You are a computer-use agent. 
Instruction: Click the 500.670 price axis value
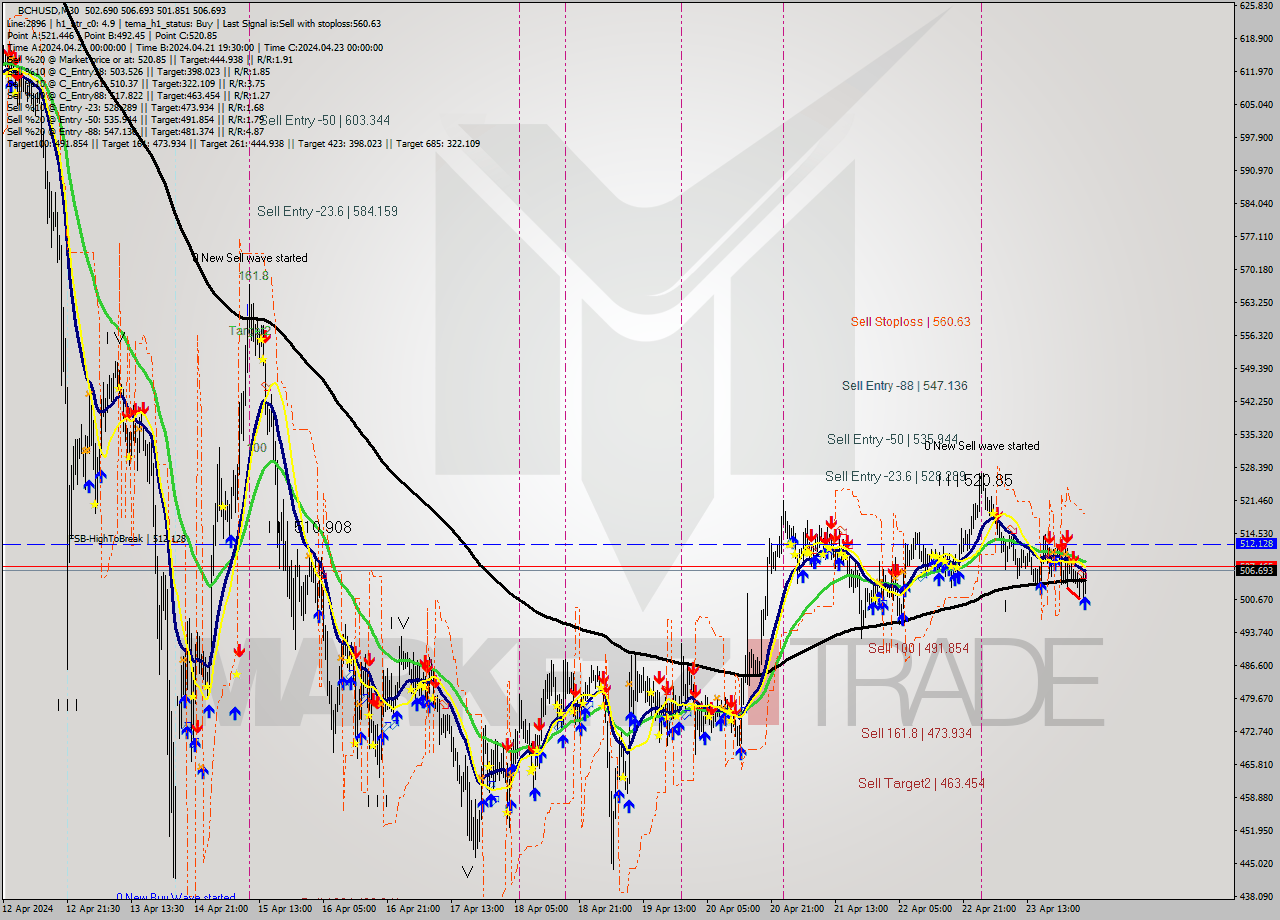pyautogui.click(x=1255, y=599)
